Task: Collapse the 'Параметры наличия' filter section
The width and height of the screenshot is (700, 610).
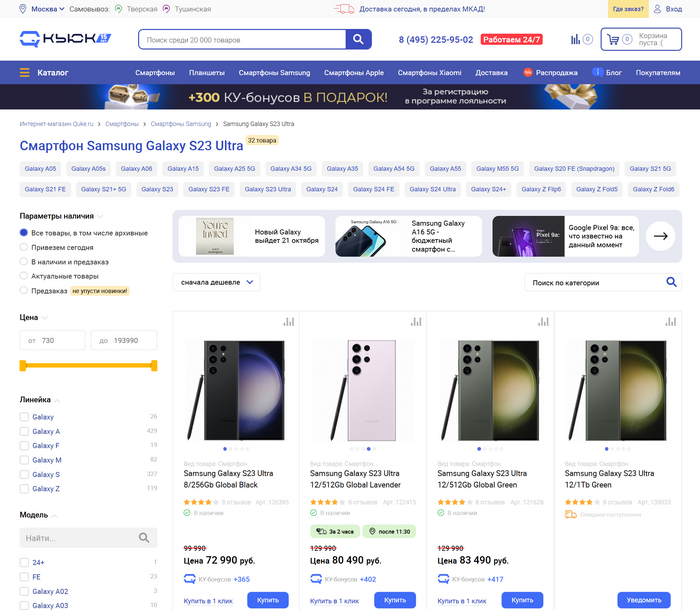Action: coord(100,216)
